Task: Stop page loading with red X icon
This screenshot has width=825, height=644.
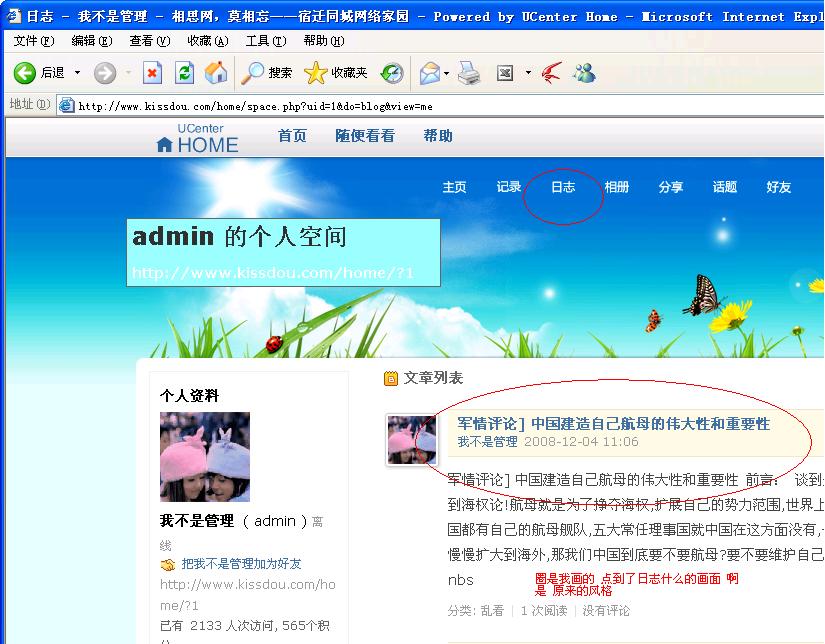Action: [152, 73]
